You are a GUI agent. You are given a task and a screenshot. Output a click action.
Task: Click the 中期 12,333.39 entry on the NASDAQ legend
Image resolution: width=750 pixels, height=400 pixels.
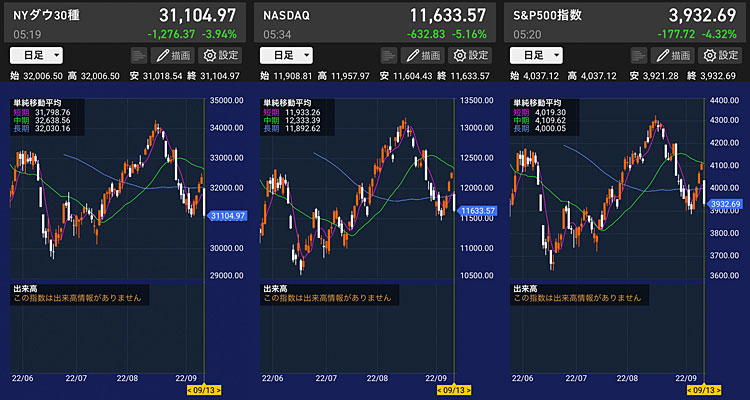tap(294, 120)
